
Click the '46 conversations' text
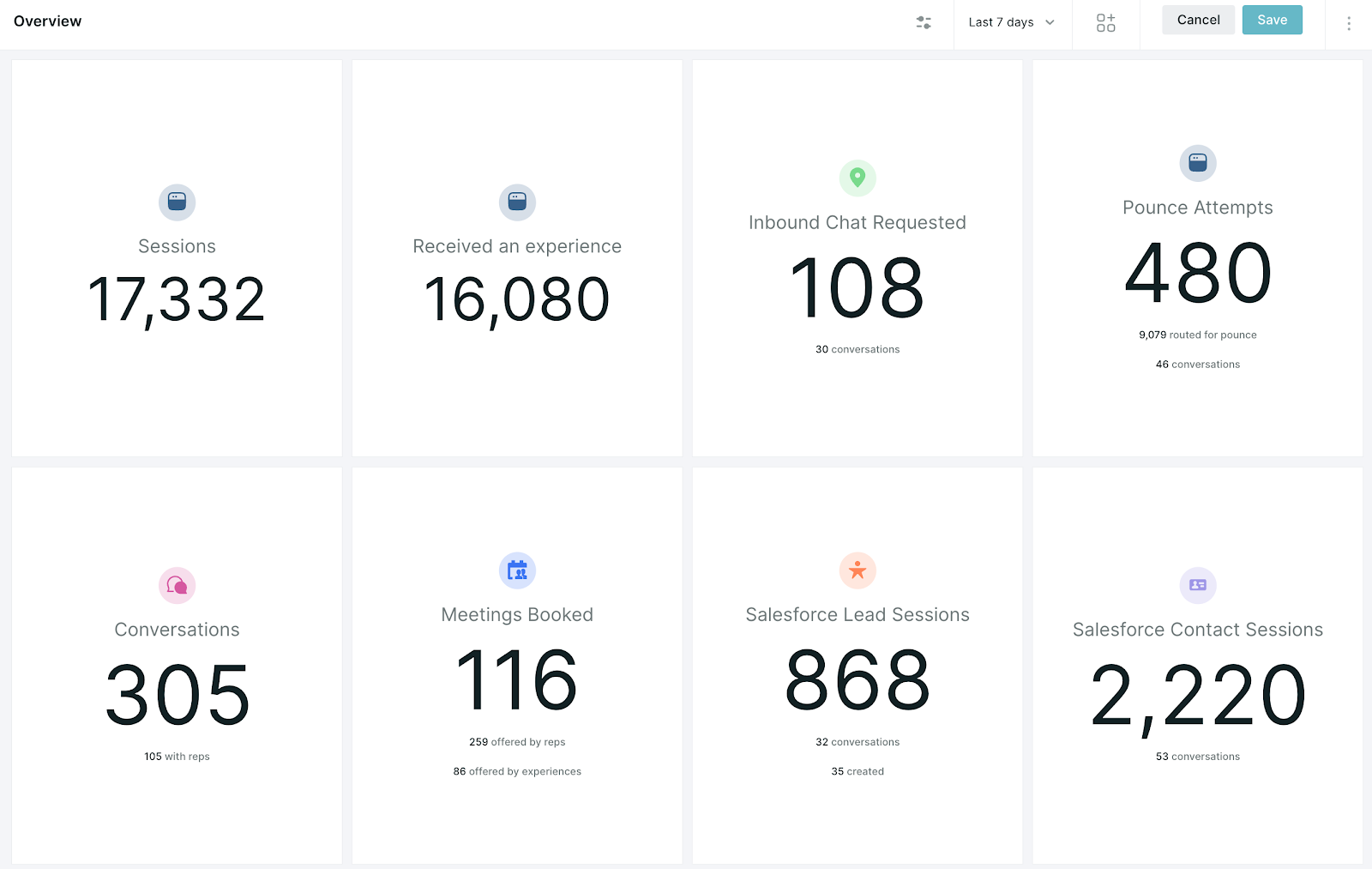(1198, 365)
